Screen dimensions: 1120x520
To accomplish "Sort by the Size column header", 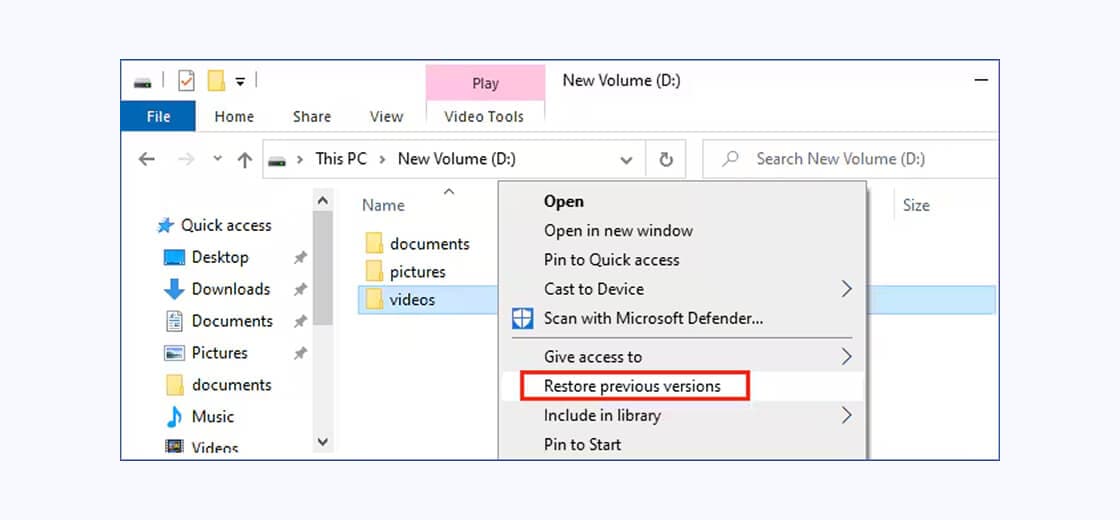I will click(916, 206).
